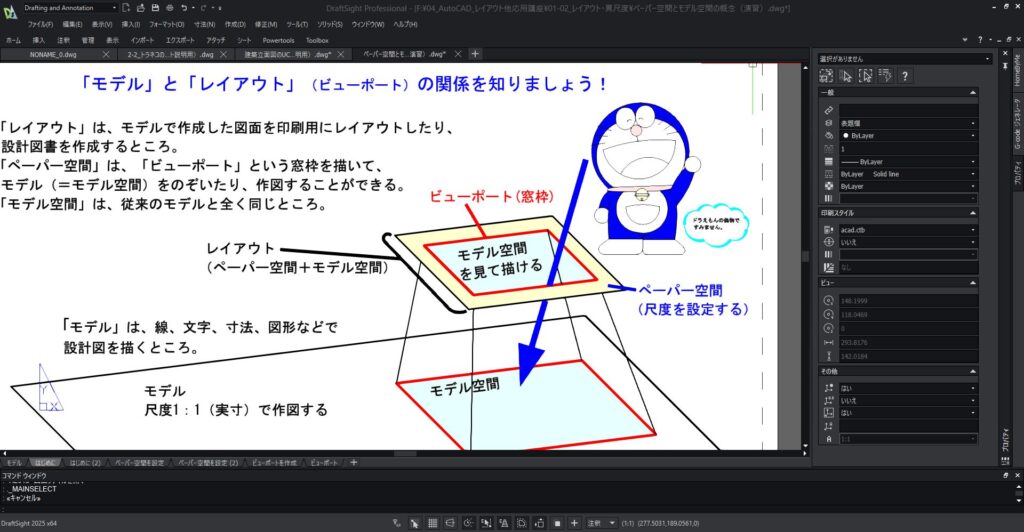This screenshot has width=1024, height=532.
Task: Close the NONAME_0.dwg document tab
Action: 106,54
